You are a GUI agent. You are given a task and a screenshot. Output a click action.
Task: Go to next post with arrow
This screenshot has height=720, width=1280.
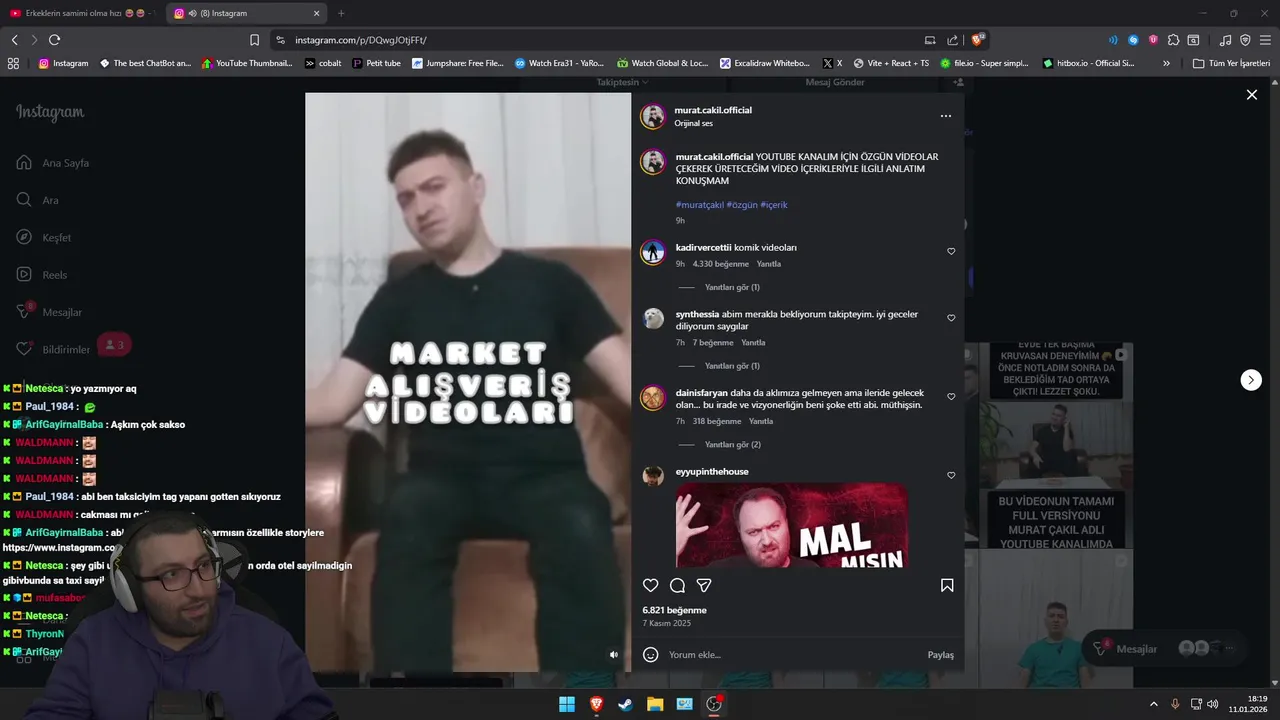click(x=1251, y=380)
